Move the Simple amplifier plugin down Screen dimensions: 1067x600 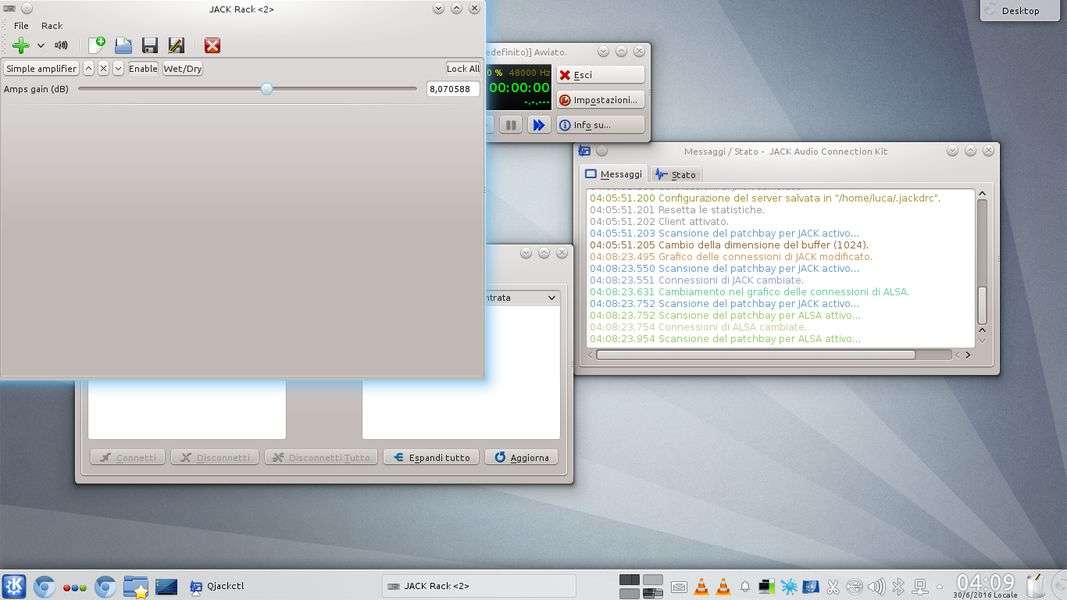(x=118, y=69)
